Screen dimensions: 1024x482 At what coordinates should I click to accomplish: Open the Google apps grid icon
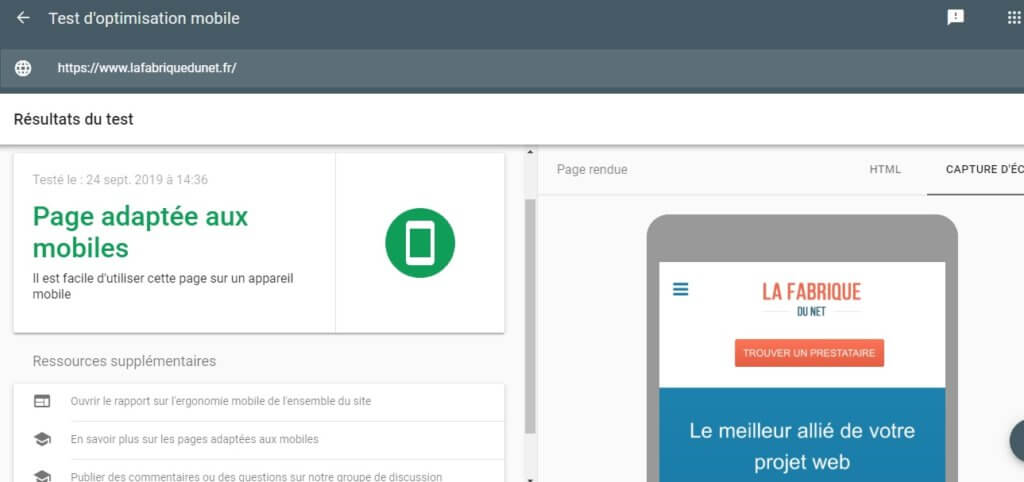click(x=1013, y=18)
